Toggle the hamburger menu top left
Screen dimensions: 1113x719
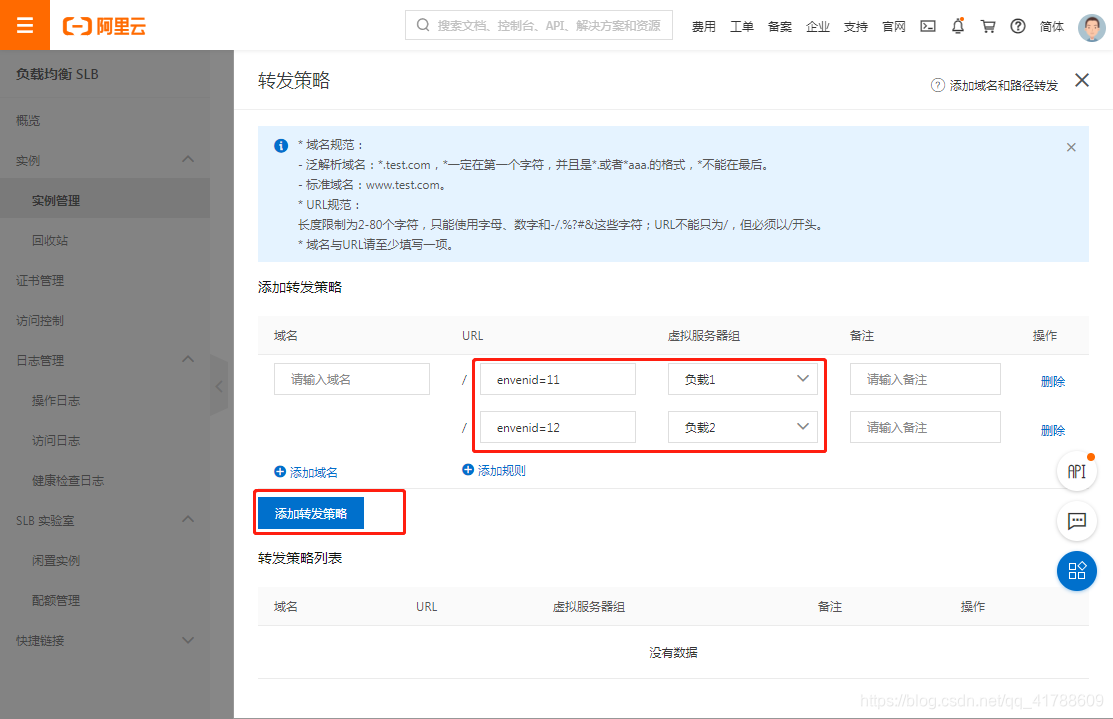pos(24,24)
